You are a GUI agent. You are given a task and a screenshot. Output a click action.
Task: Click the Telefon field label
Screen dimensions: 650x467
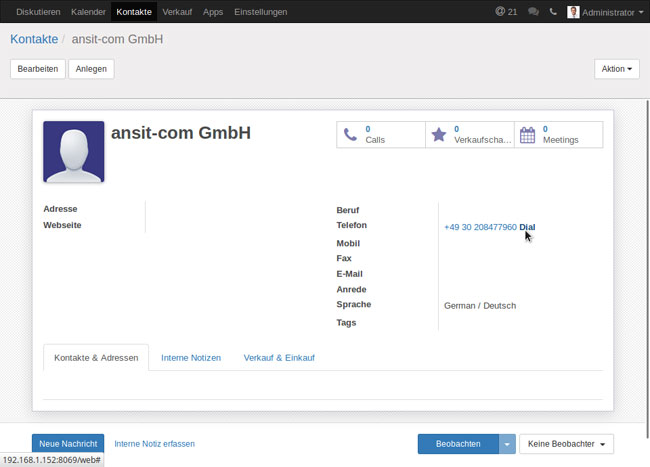(x=352, y=225)
